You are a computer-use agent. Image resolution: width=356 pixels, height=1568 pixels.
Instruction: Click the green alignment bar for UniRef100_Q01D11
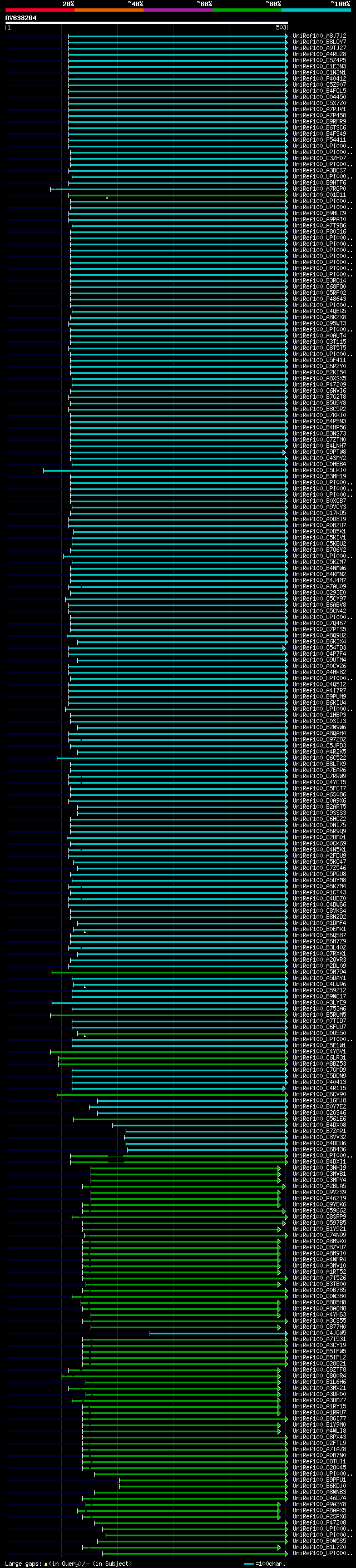[177, 195]
